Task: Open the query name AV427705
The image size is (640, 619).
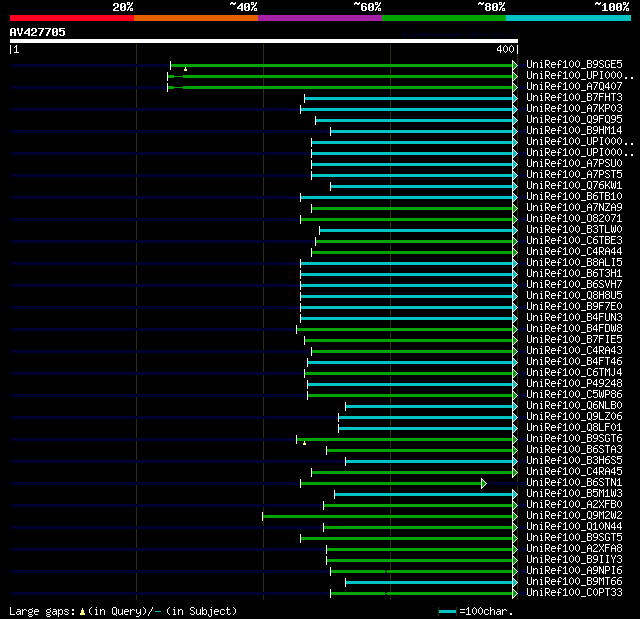Action: 38,32
